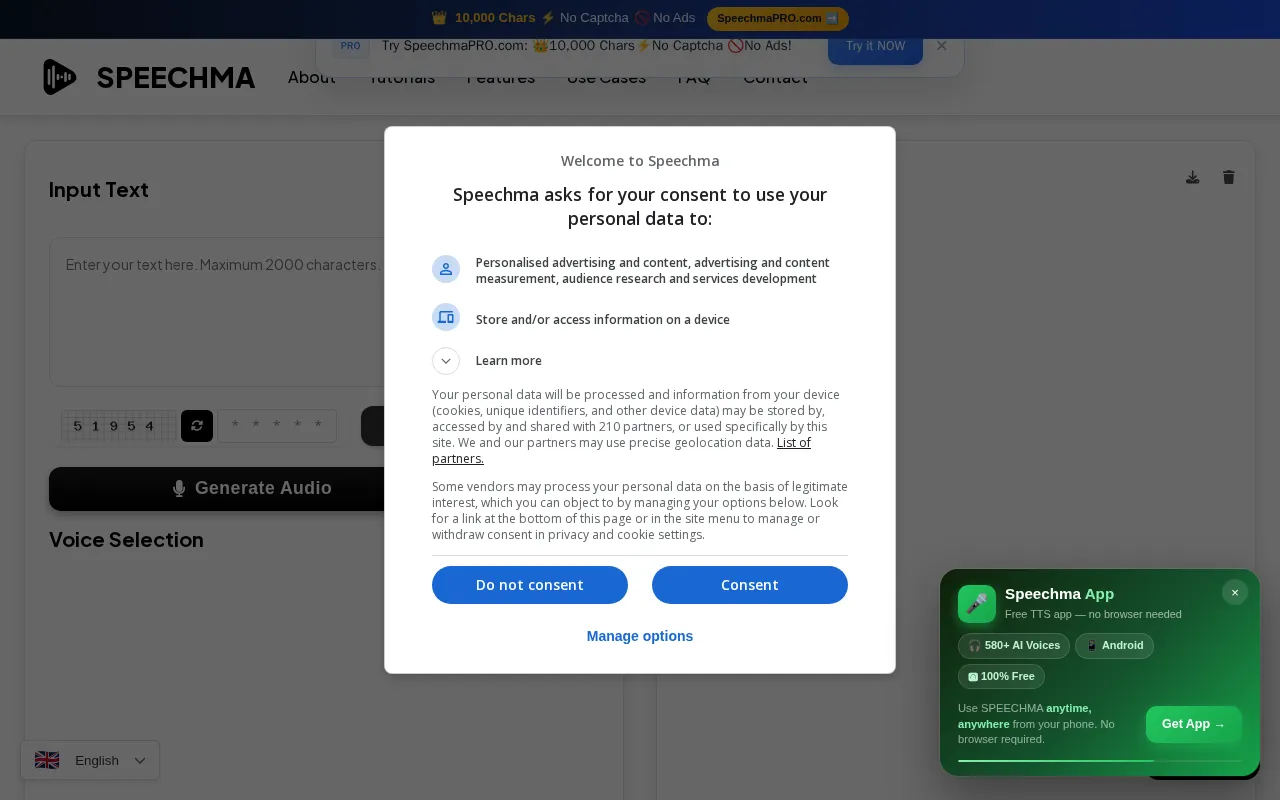
Task: Click the Try it NOW button
Action: [x=875, y=46]
